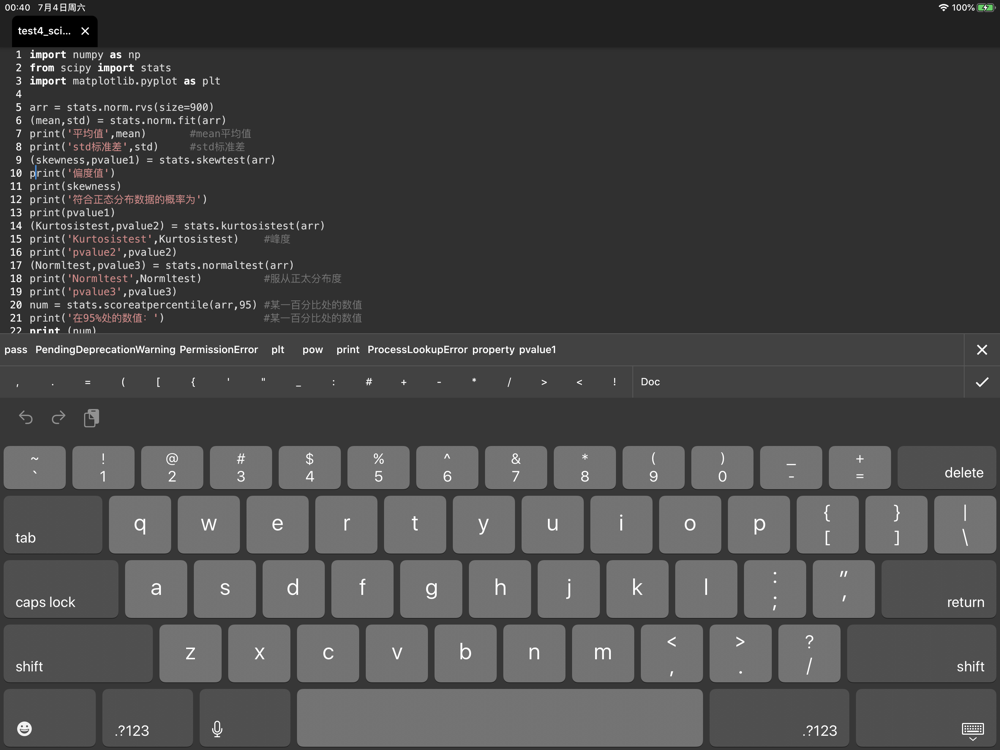Insert the hash symbol from the shortcut row
1000x750 pixels.
point(368,382)
